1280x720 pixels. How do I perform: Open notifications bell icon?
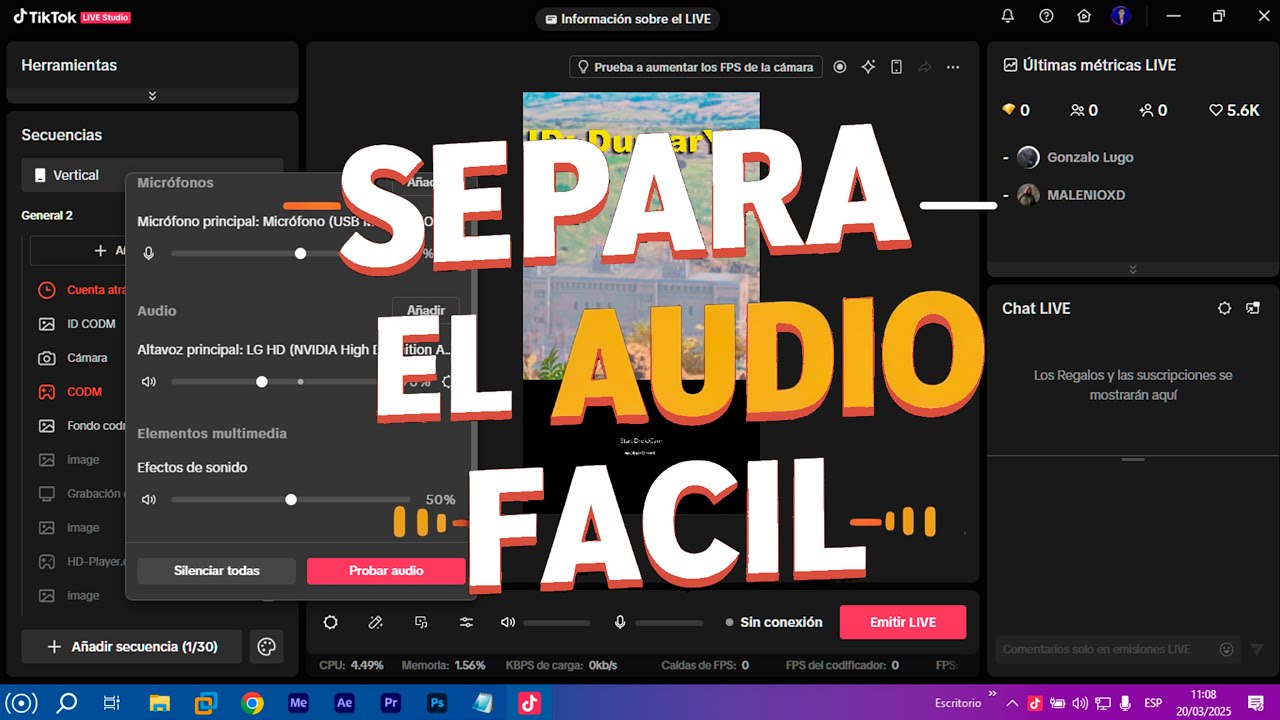[x=1008, y=16]
